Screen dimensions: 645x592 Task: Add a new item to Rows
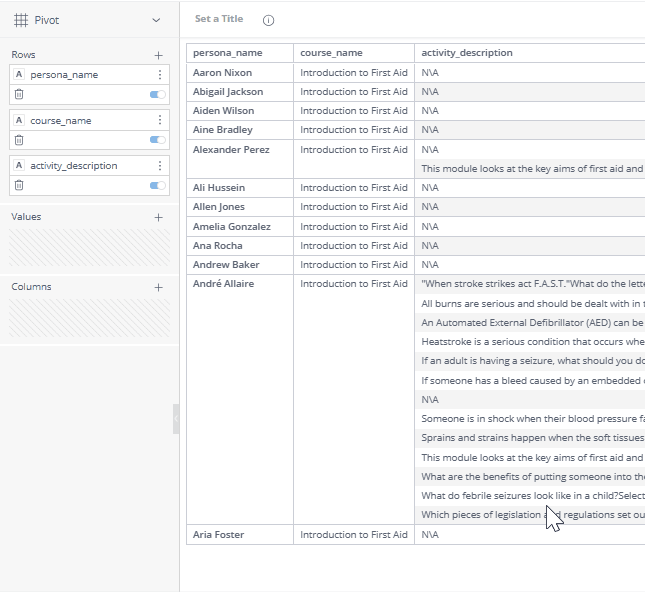tap(158, 55)
